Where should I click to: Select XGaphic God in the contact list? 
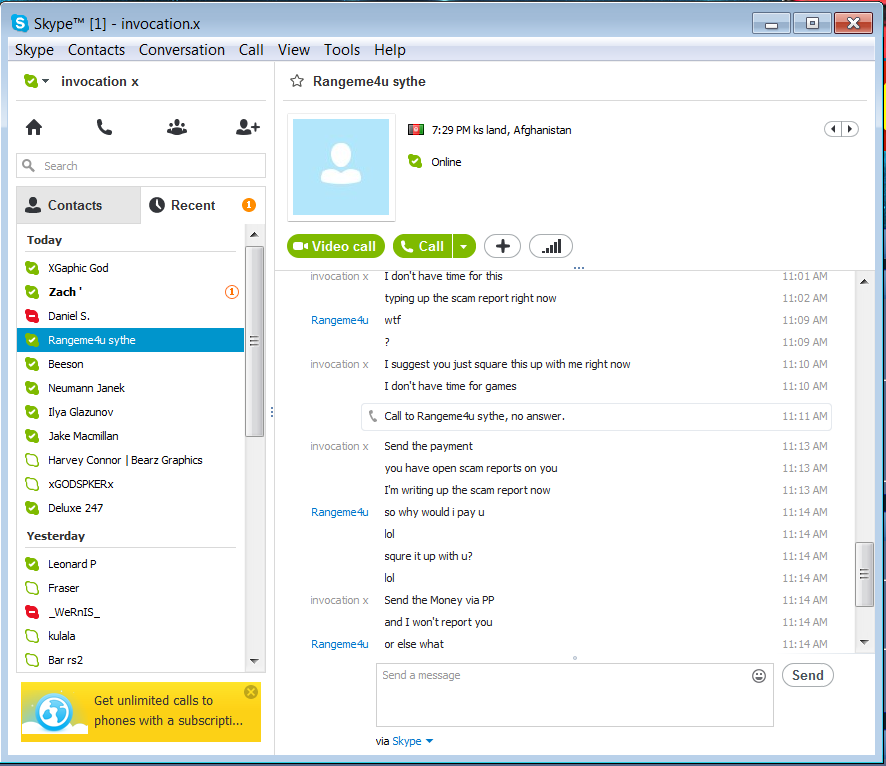pos(131,268)
